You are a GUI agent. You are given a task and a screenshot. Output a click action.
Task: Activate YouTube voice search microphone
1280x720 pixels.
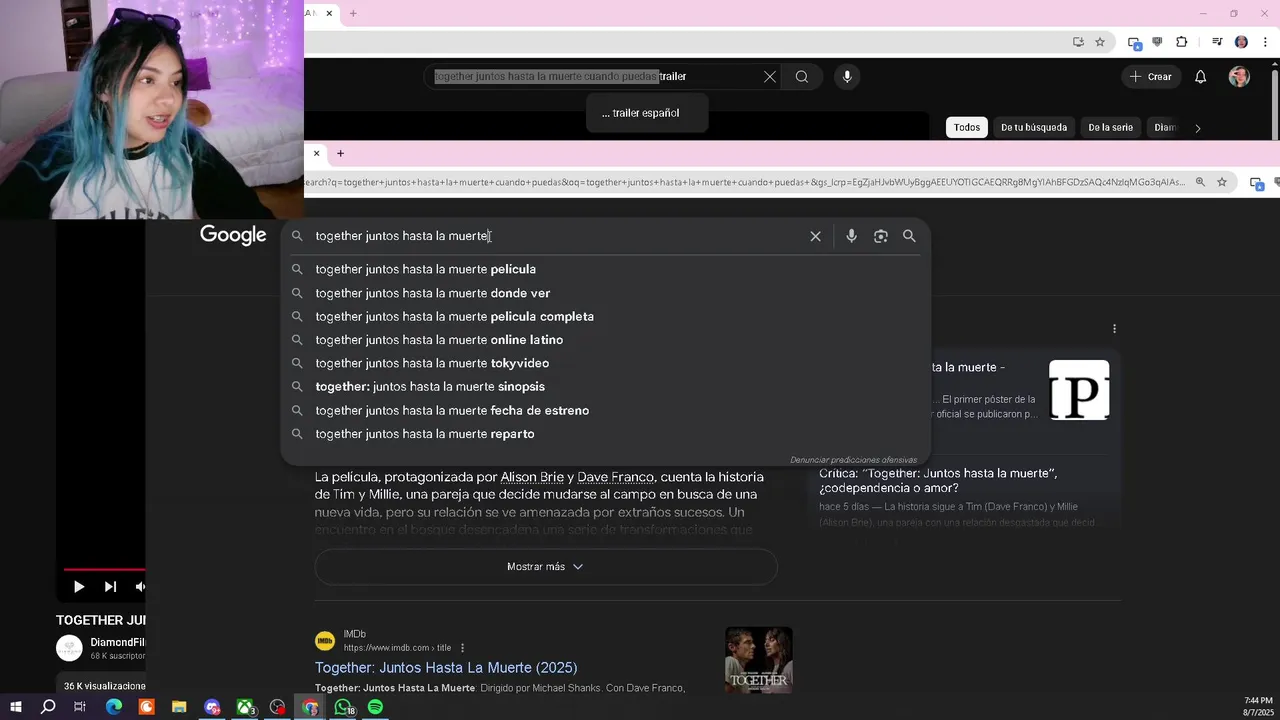(847, 77)
